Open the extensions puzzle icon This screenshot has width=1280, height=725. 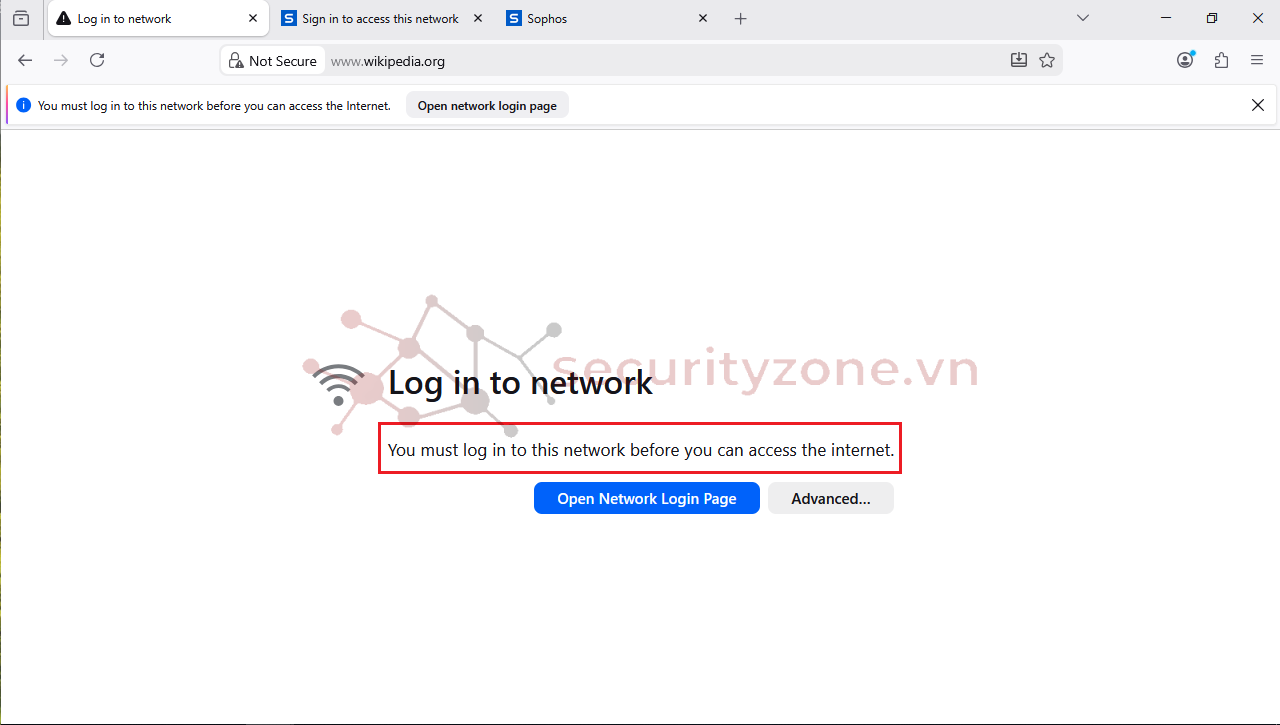pos(1221,60)
